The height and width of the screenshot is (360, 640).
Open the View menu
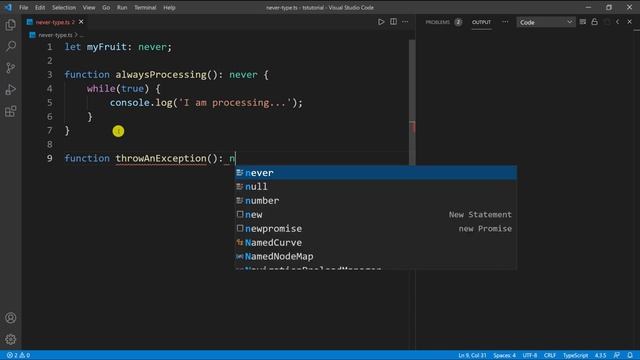coord(89,7)
